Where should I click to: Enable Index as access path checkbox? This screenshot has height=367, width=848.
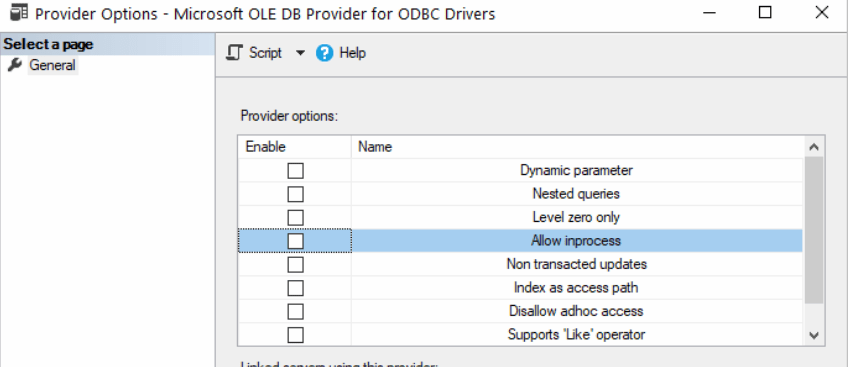(295, 288)
